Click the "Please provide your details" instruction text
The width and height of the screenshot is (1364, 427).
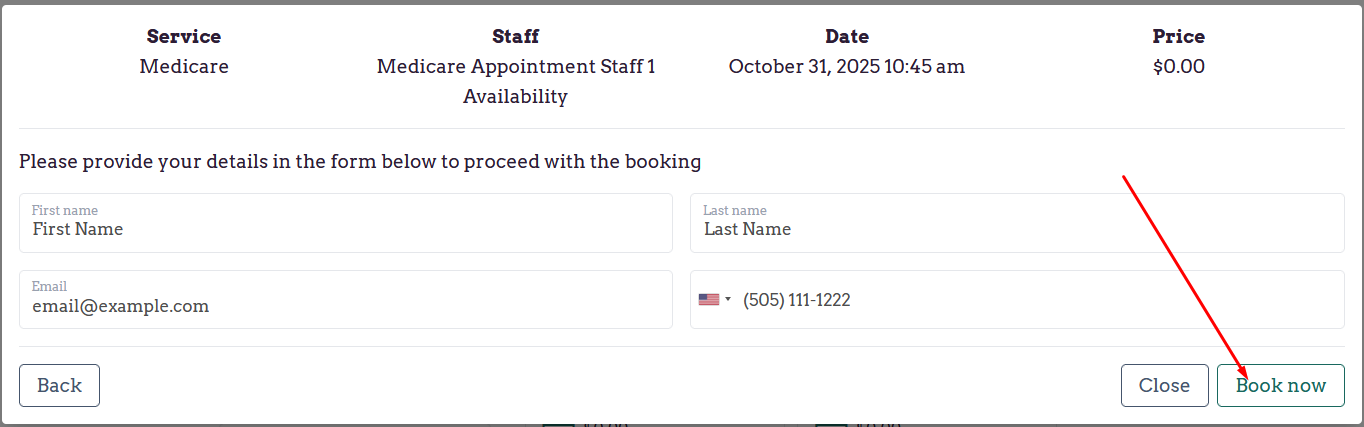[x=360, y=161]
